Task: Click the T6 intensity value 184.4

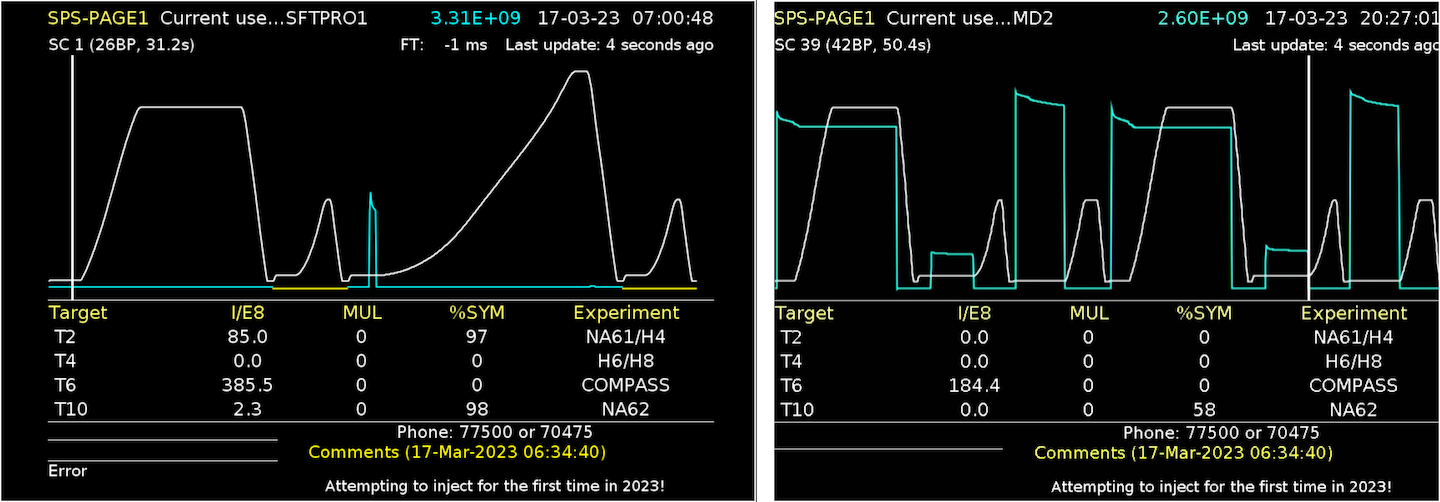Action: pyautogui.click(x=974, y=385)
